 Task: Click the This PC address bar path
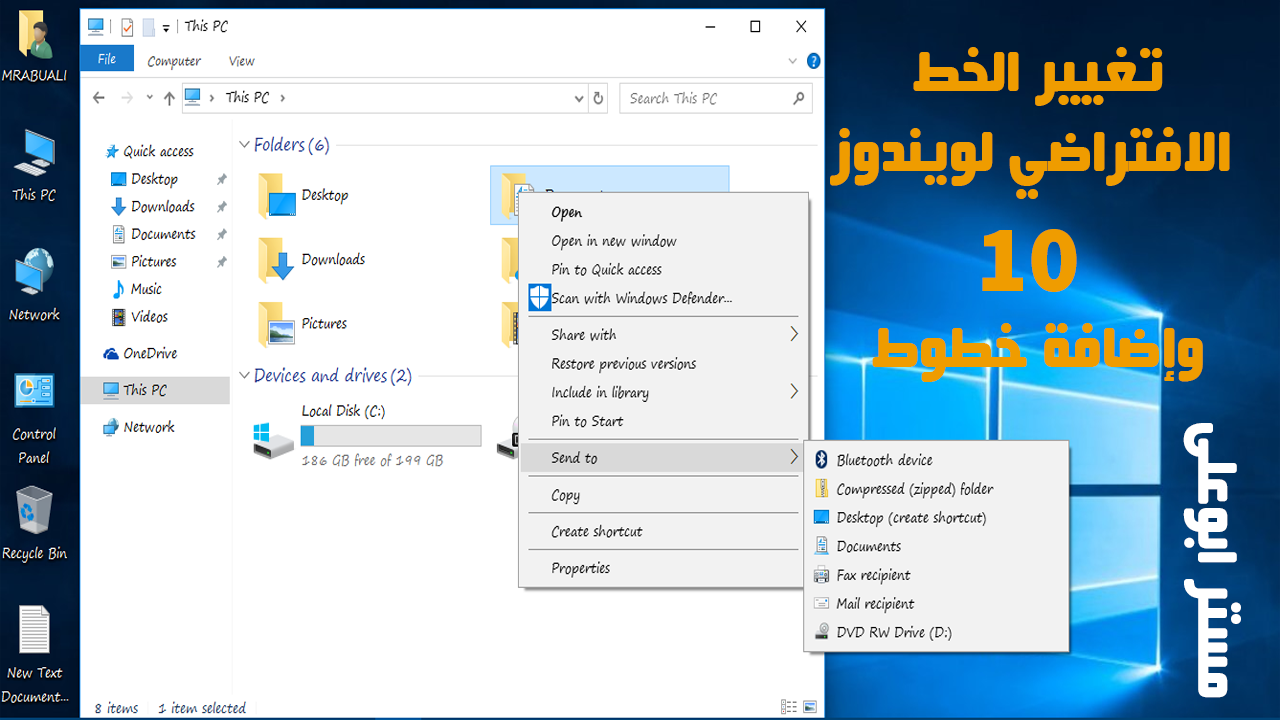pyautogui.click(x=247, y=98)
